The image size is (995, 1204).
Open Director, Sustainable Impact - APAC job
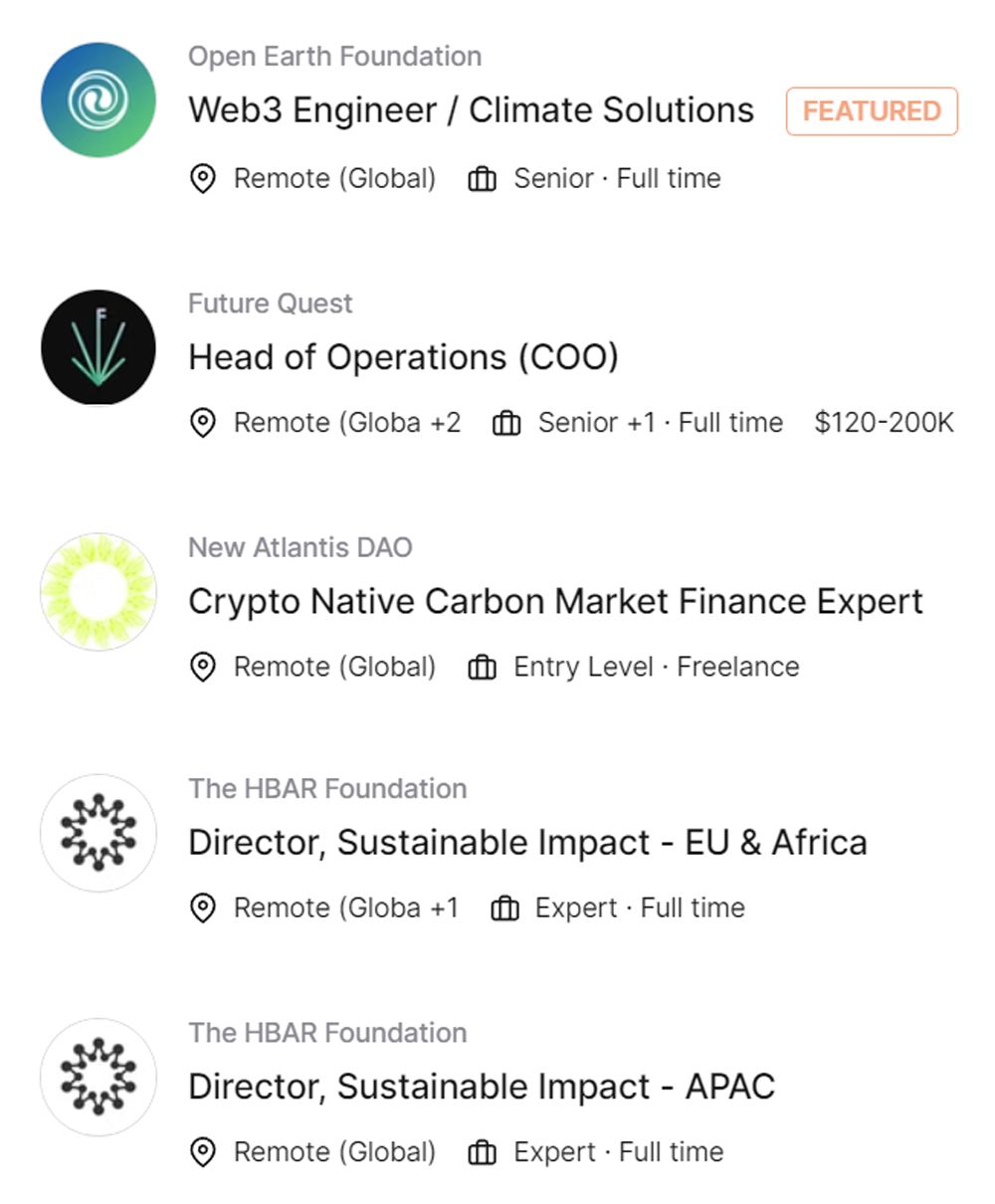click(482, 1087)
